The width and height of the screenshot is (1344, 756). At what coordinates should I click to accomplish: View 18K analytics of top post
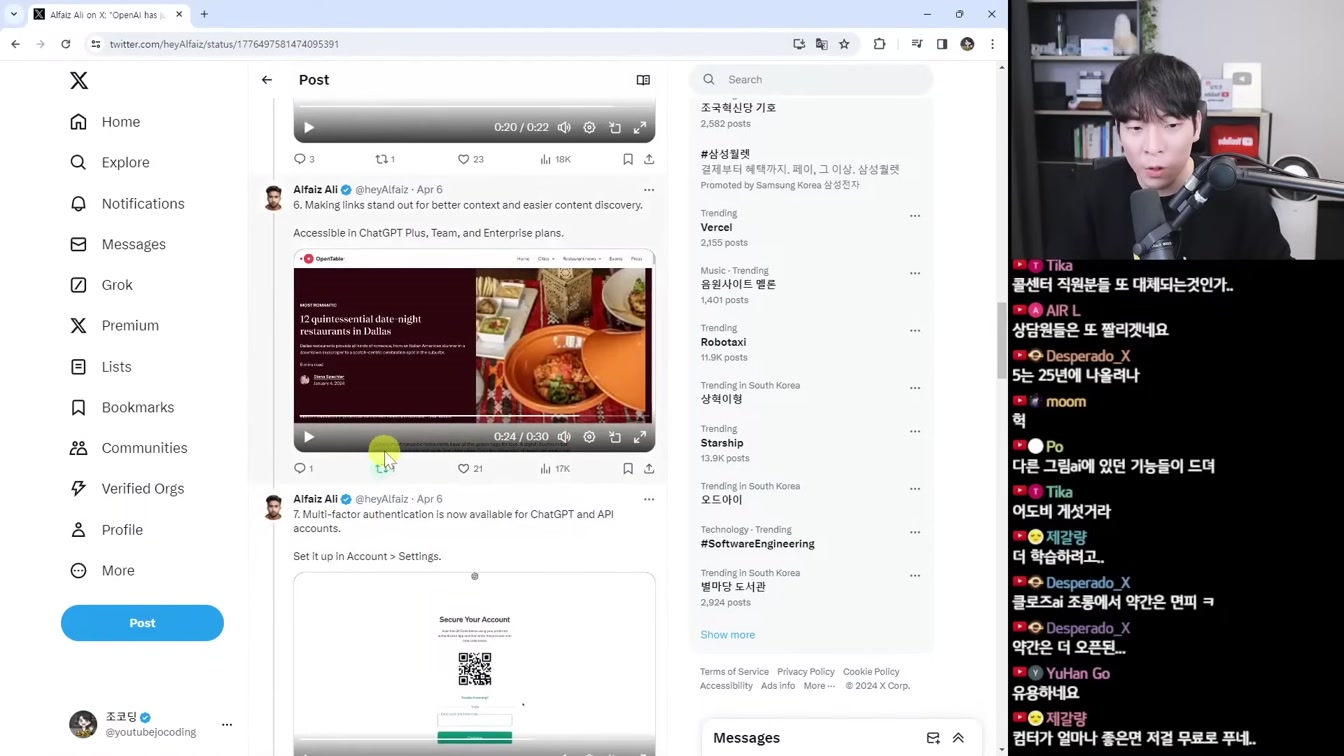point(555,159)
